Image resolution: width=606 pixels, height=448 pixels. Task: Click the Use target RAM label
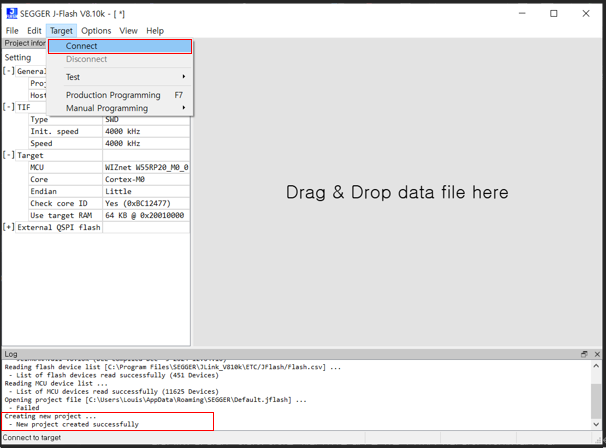[61, 215]
